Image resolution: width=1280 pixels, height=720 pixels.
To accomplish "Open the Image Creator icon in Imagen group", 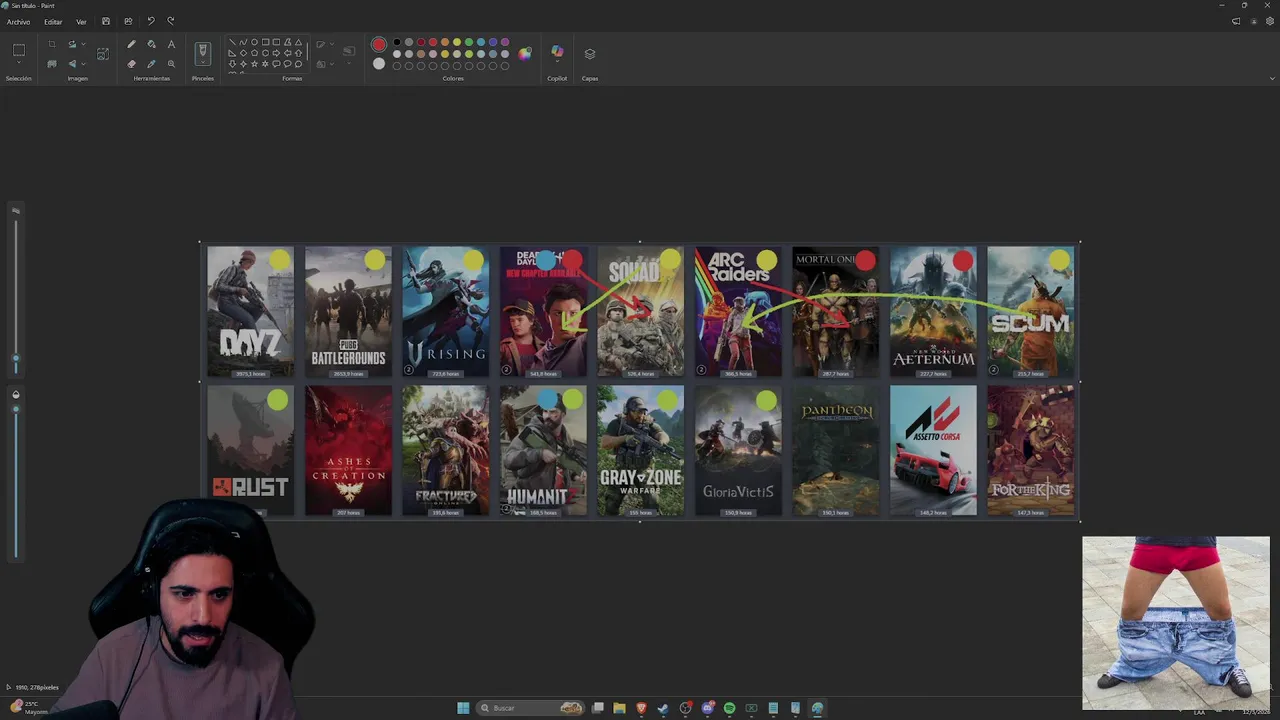I will coord(103,53).
